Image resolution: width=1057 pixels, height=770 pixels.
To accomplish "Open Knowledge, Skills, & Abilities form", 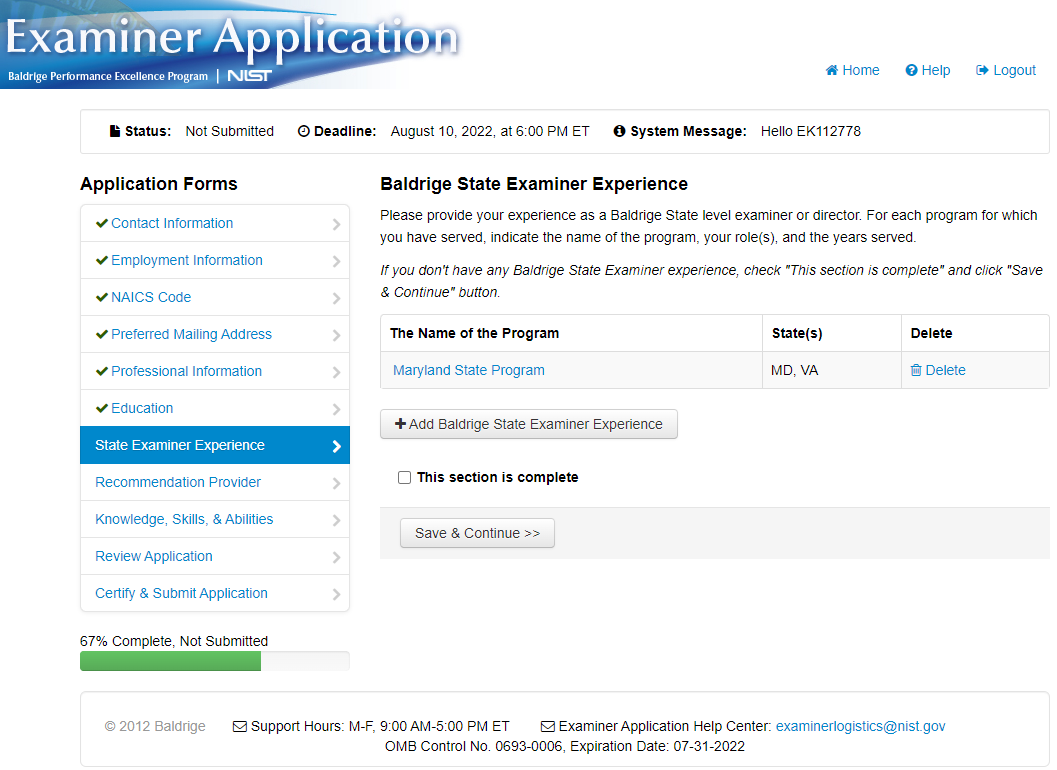I will click(x=214, y=519).
